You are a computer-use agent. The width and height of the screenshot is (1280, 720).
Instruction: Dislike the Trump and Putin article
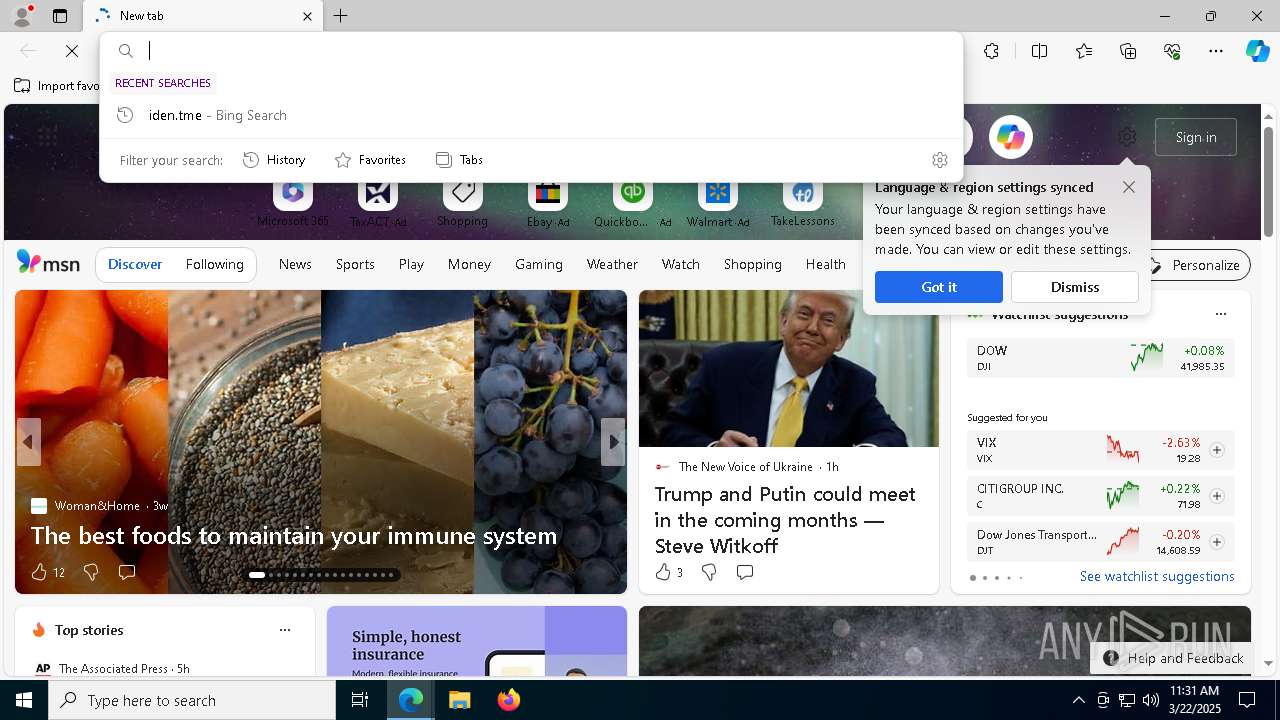click(709, 572)
